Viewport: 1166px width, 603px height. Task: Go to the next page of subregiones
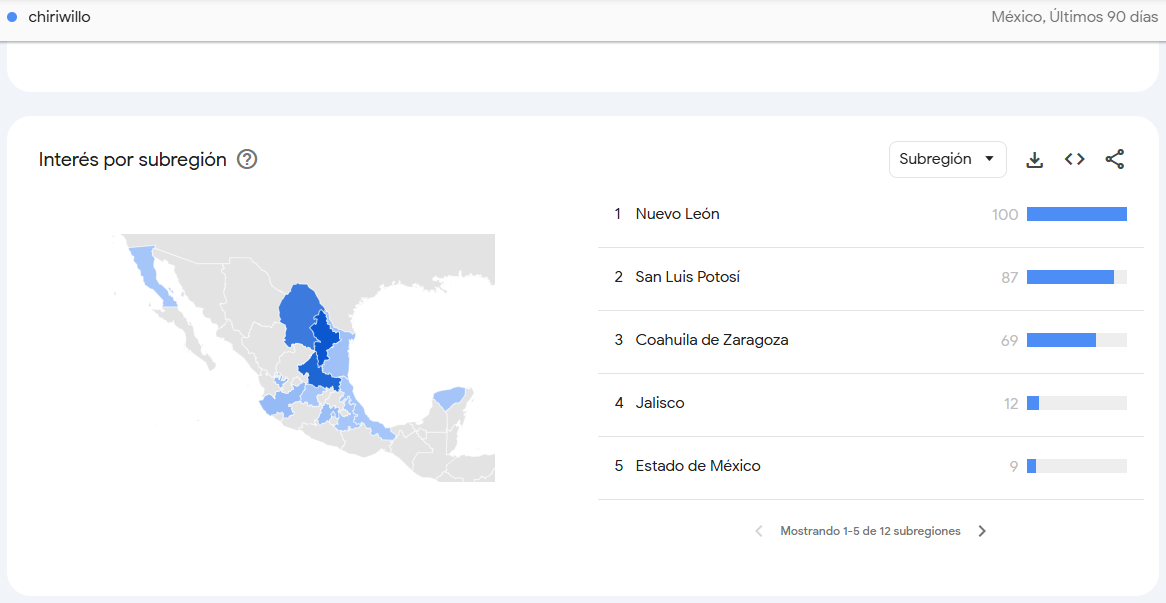(x=982, y=531)
